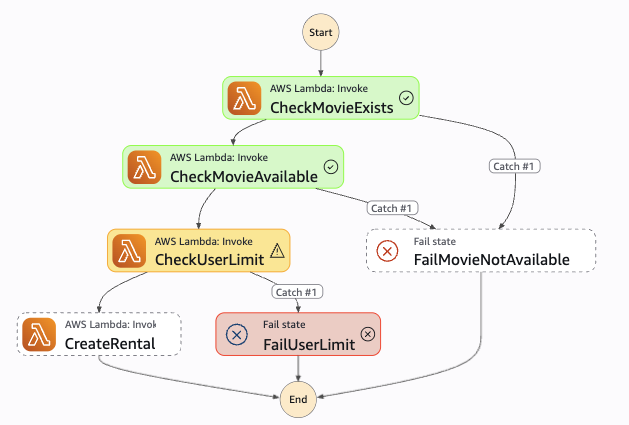The width and height of the screenshot is (629, 425).
Task: Click Catch #1 label from CheckMovieAvailable
Action: (x=392, y=208)
